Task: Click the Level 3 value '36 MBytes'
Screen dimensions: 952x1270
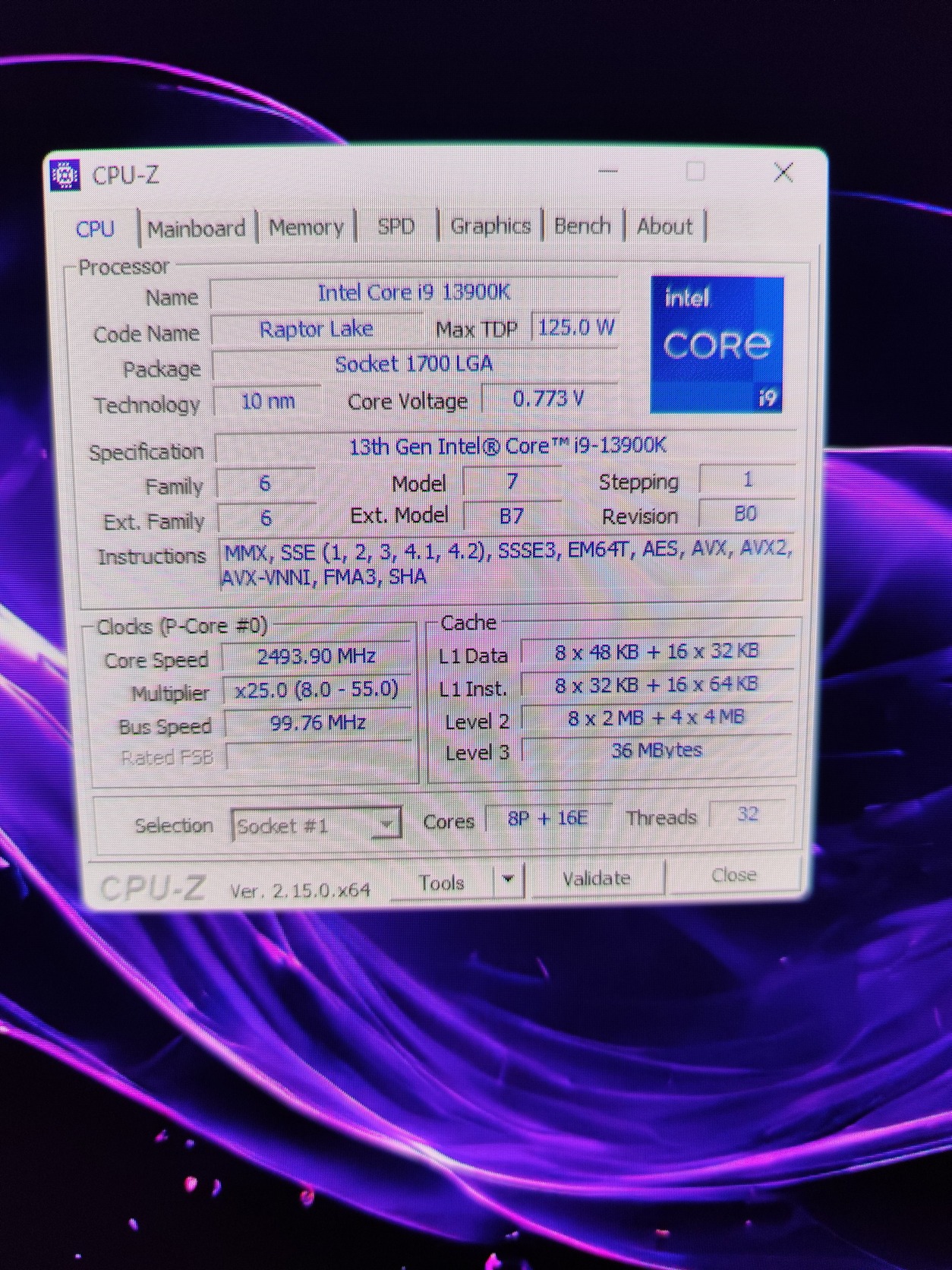Action: [x=657, y=750]
